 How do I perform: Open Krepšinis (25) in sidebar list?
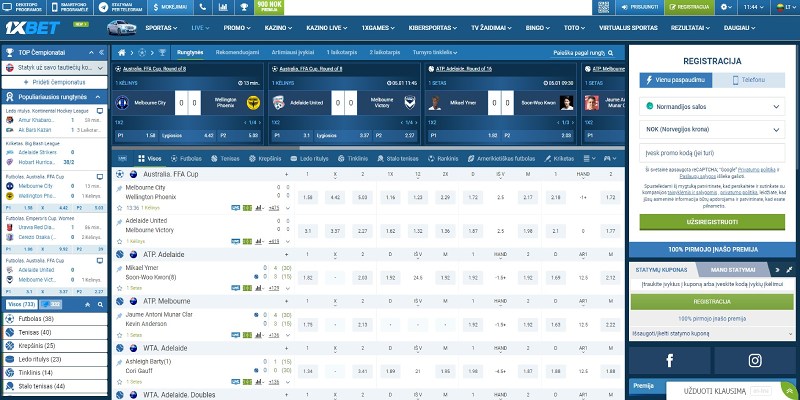(x=54, y=346)
